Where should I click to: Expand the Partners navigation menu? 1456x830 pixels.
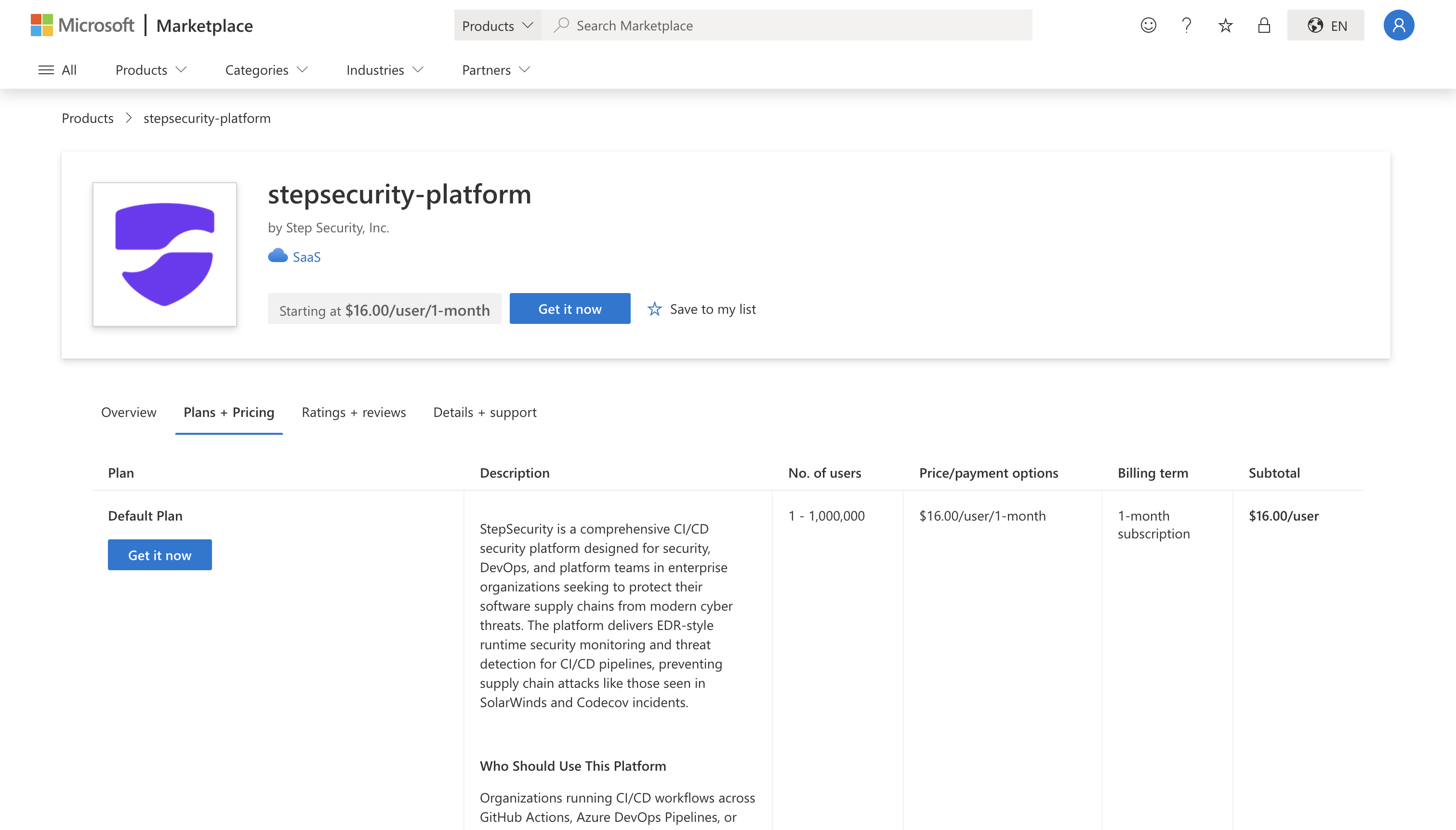coord(496,69)
